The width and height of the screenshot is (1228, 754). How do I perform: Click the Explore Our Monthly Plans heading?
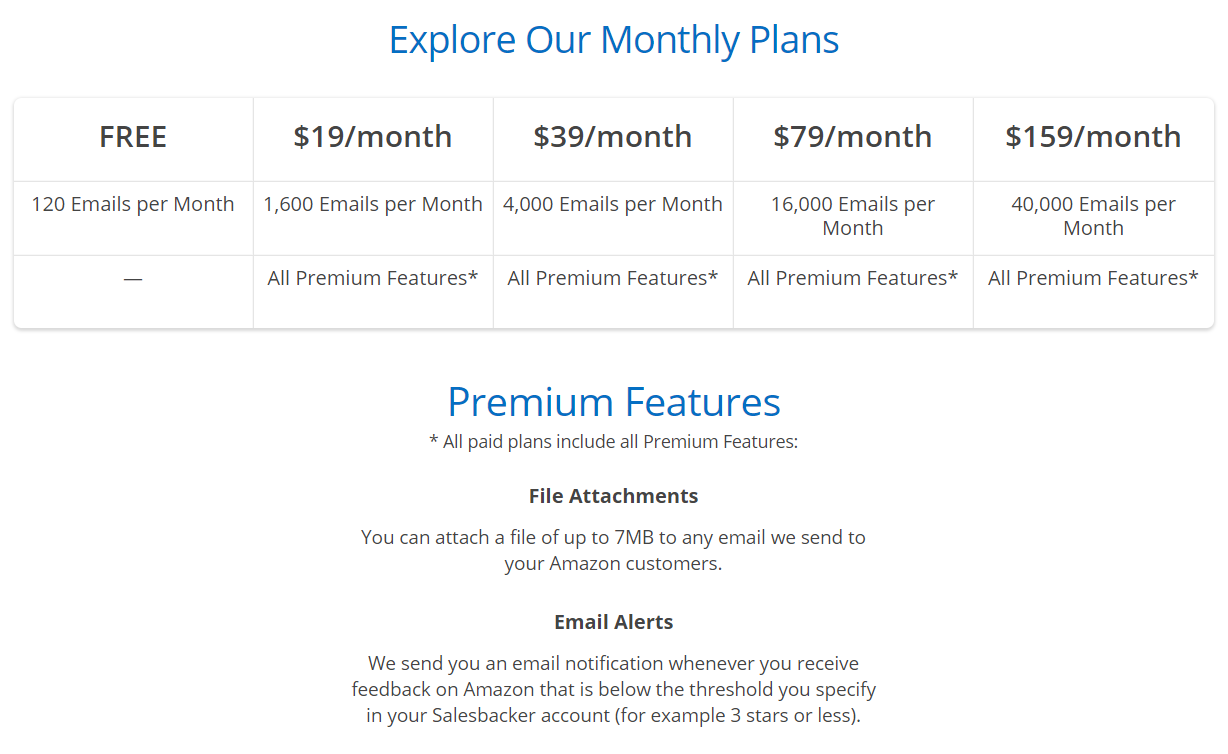click(x=613, y=40)
